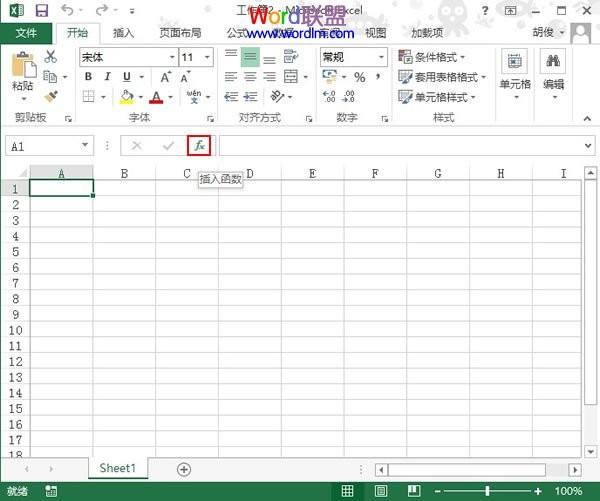Undo the last action

pyautogui.click(x=67, y=10)
